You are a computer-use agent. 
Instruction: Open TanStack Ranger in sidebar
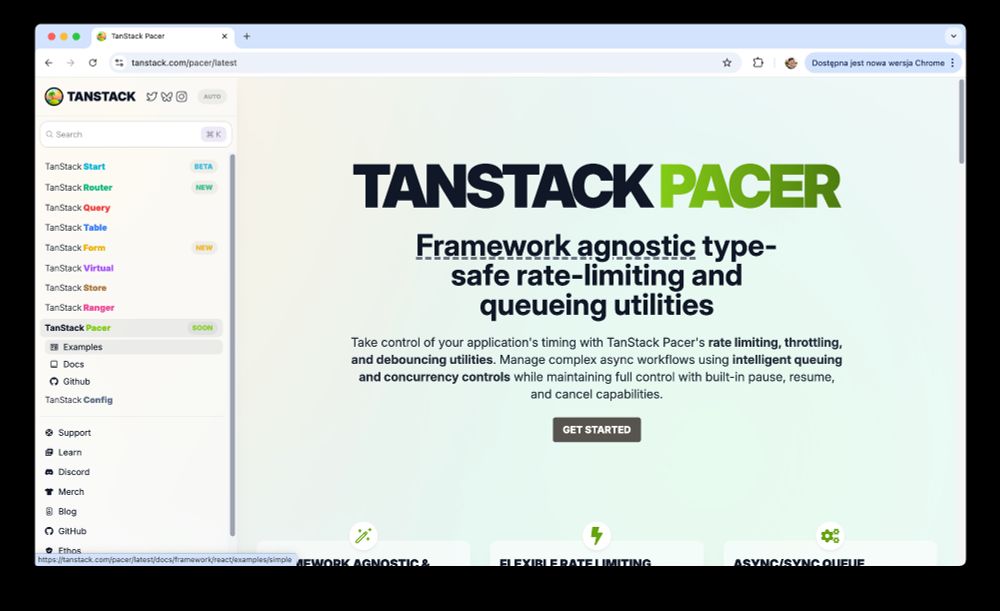point(131,307)
